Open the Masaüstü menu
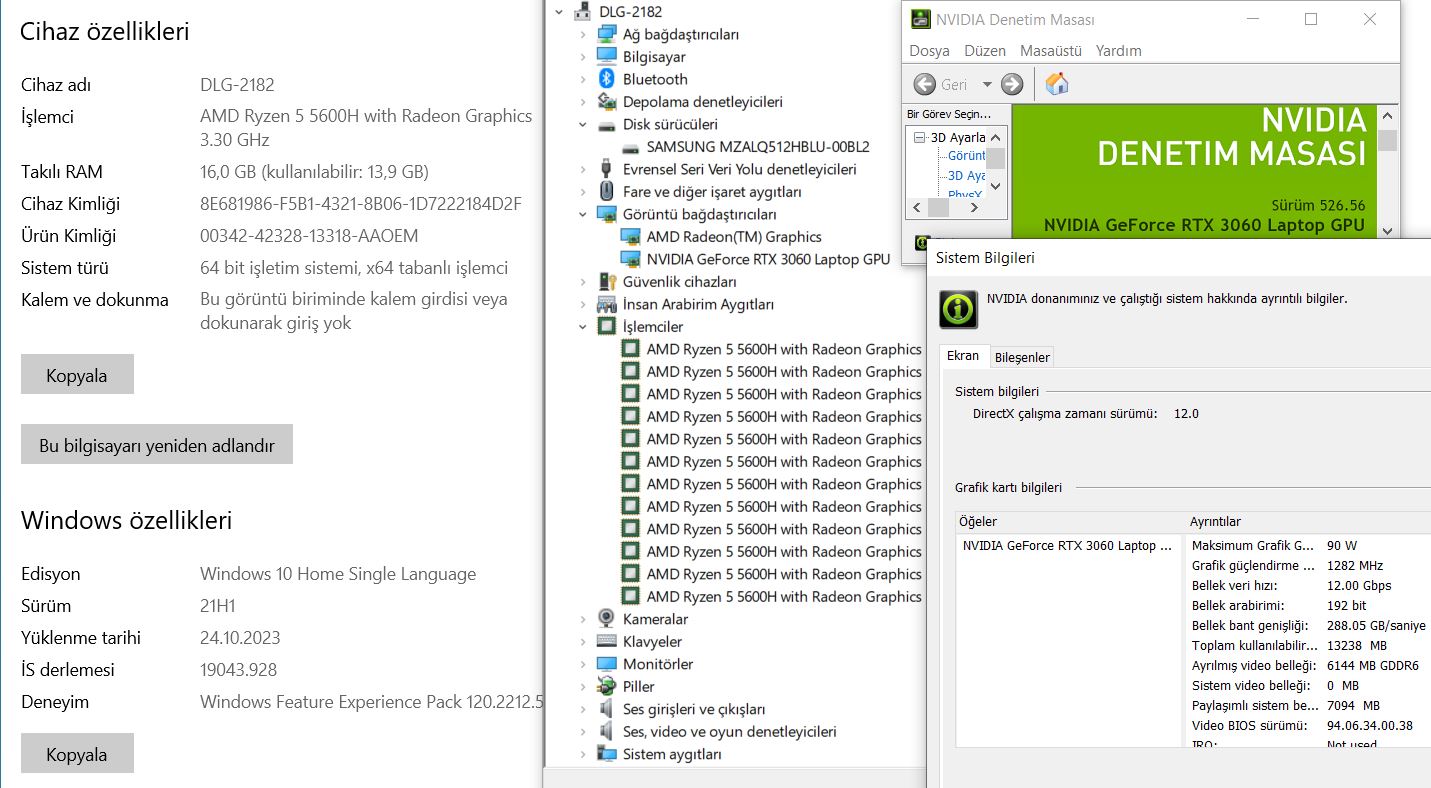Screen dimensions: 1431x788 click(1051, 50)
